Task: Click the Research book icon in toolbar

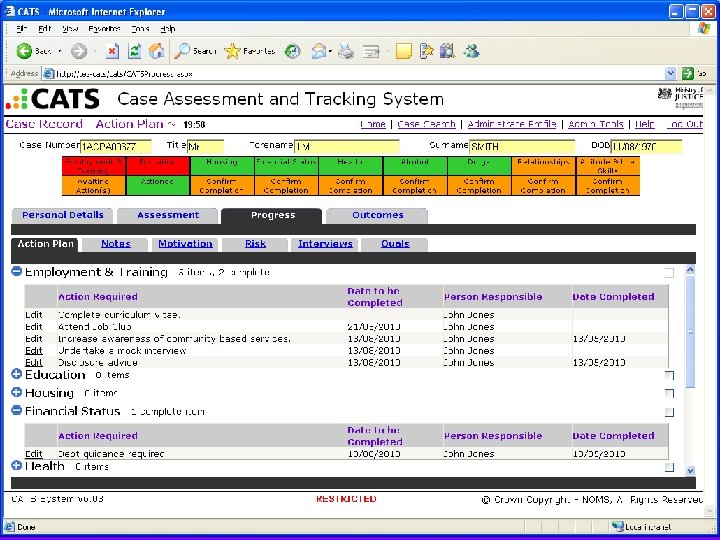Action: tap(447, 51)
